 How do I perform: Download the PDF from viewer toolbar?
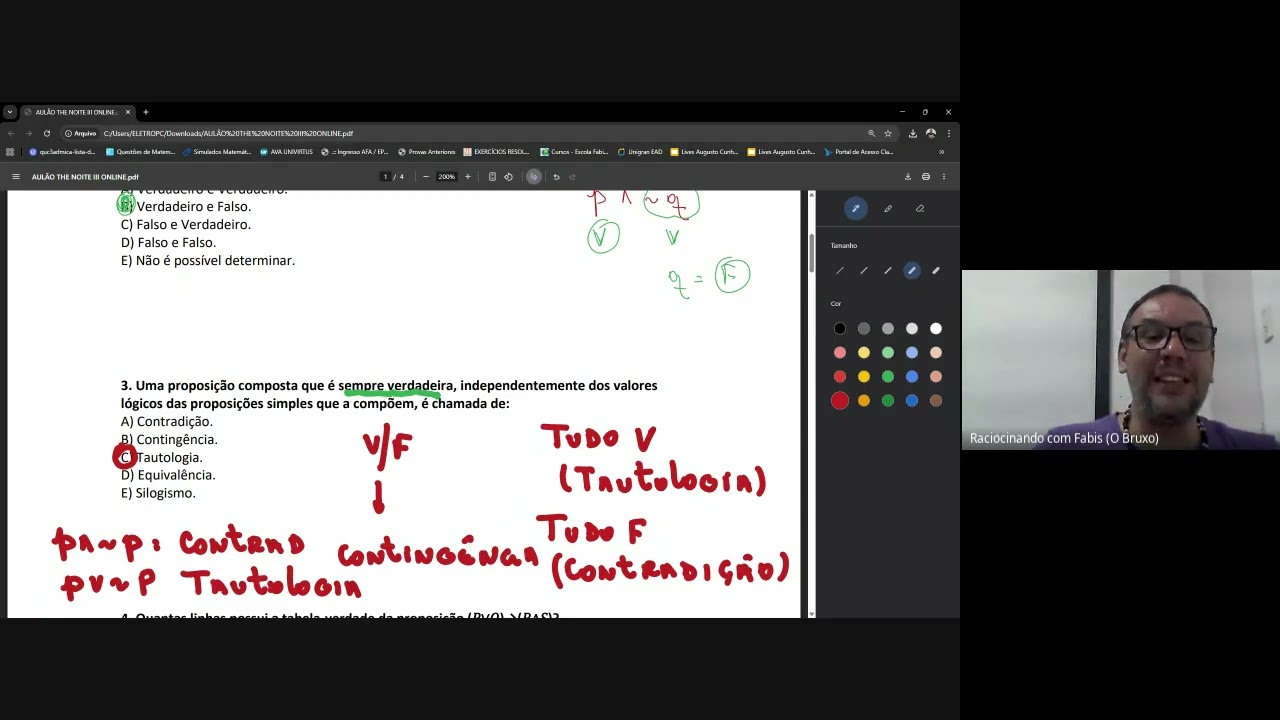(x=908, y=177)
